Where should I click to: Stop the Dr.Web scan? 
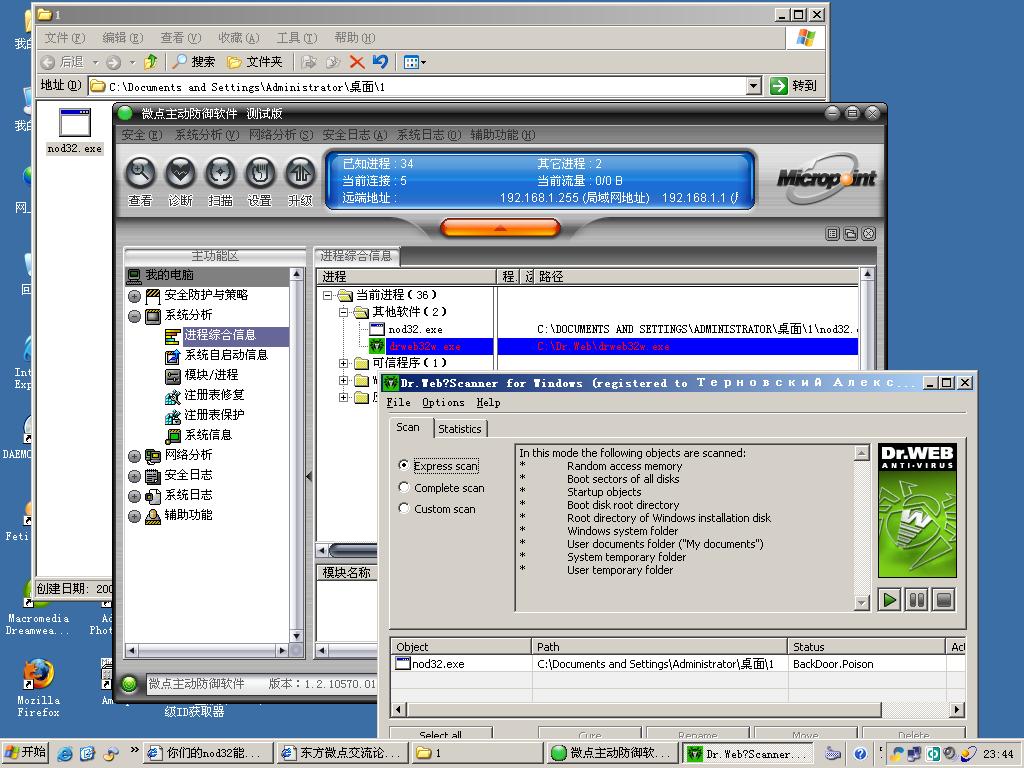coord(944,600)
